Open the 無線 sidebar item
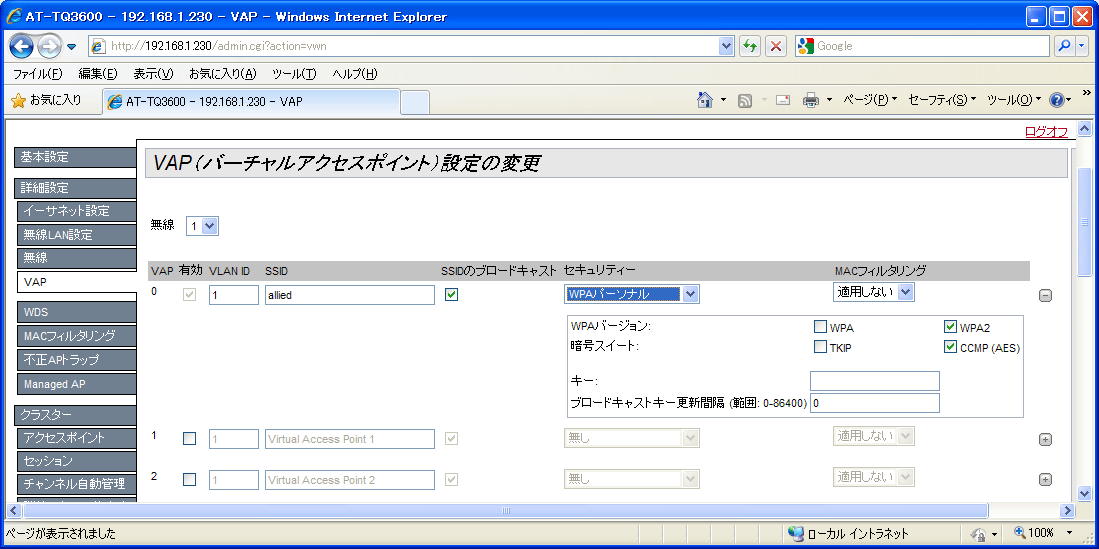The width and height of the screenshot is (1099, 549). 76,258
